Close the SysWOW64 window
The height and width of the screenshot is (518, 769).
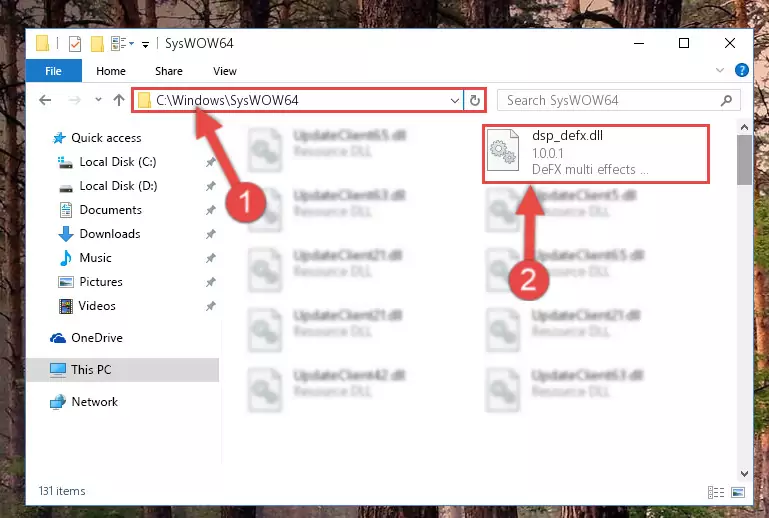pos(730,43)
